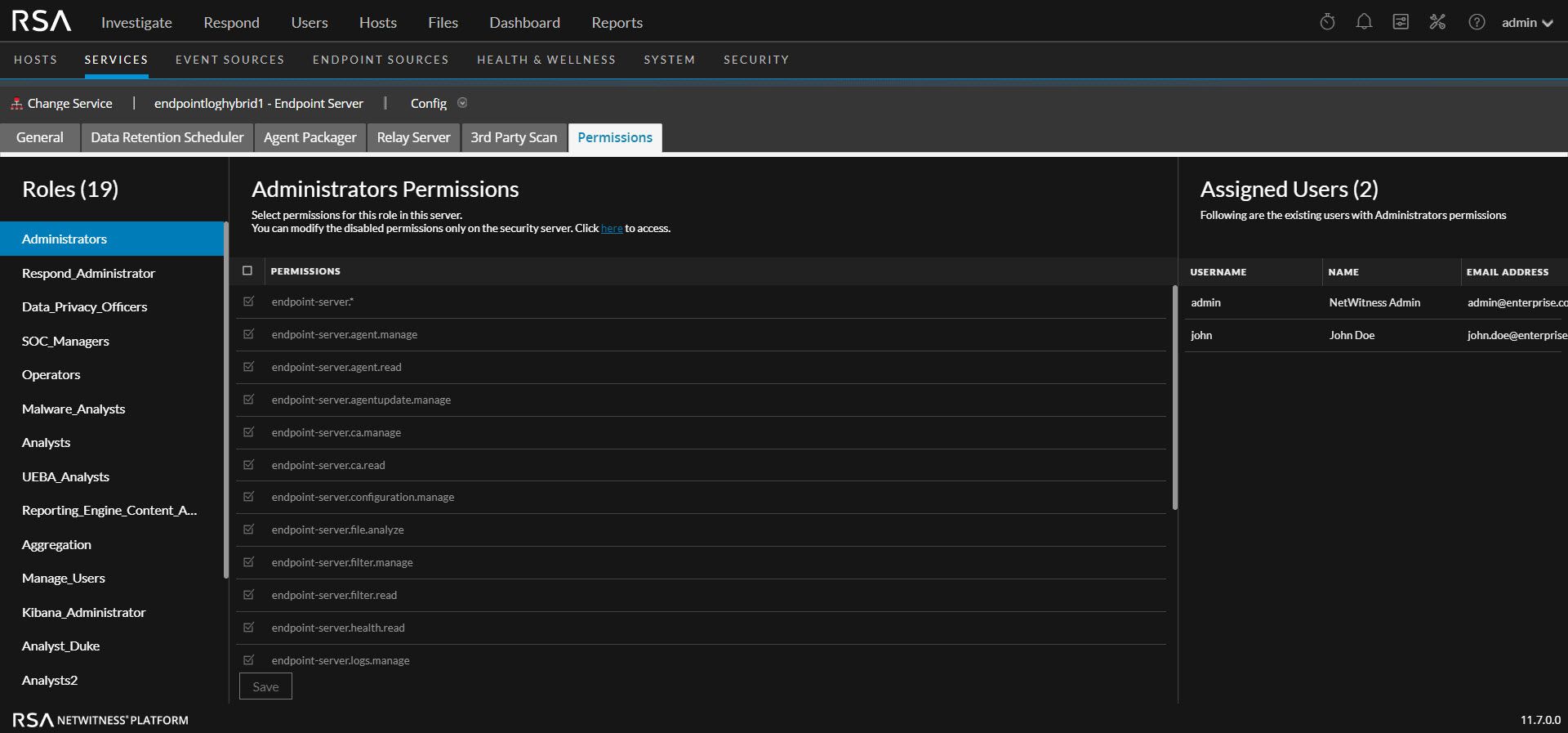Switch to the Agent Packager tab
Viewport: 1568px width, 733px height.
point(310,137)
